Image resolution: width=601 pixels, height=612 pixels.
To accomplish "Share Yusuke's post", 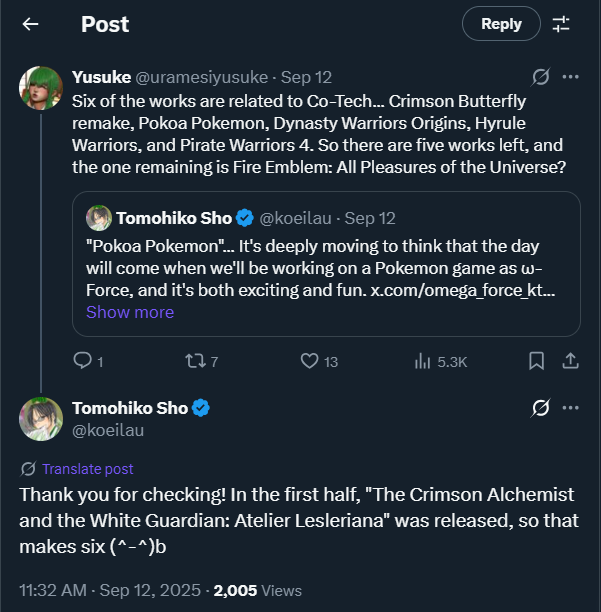I will (x=570, y=362).
